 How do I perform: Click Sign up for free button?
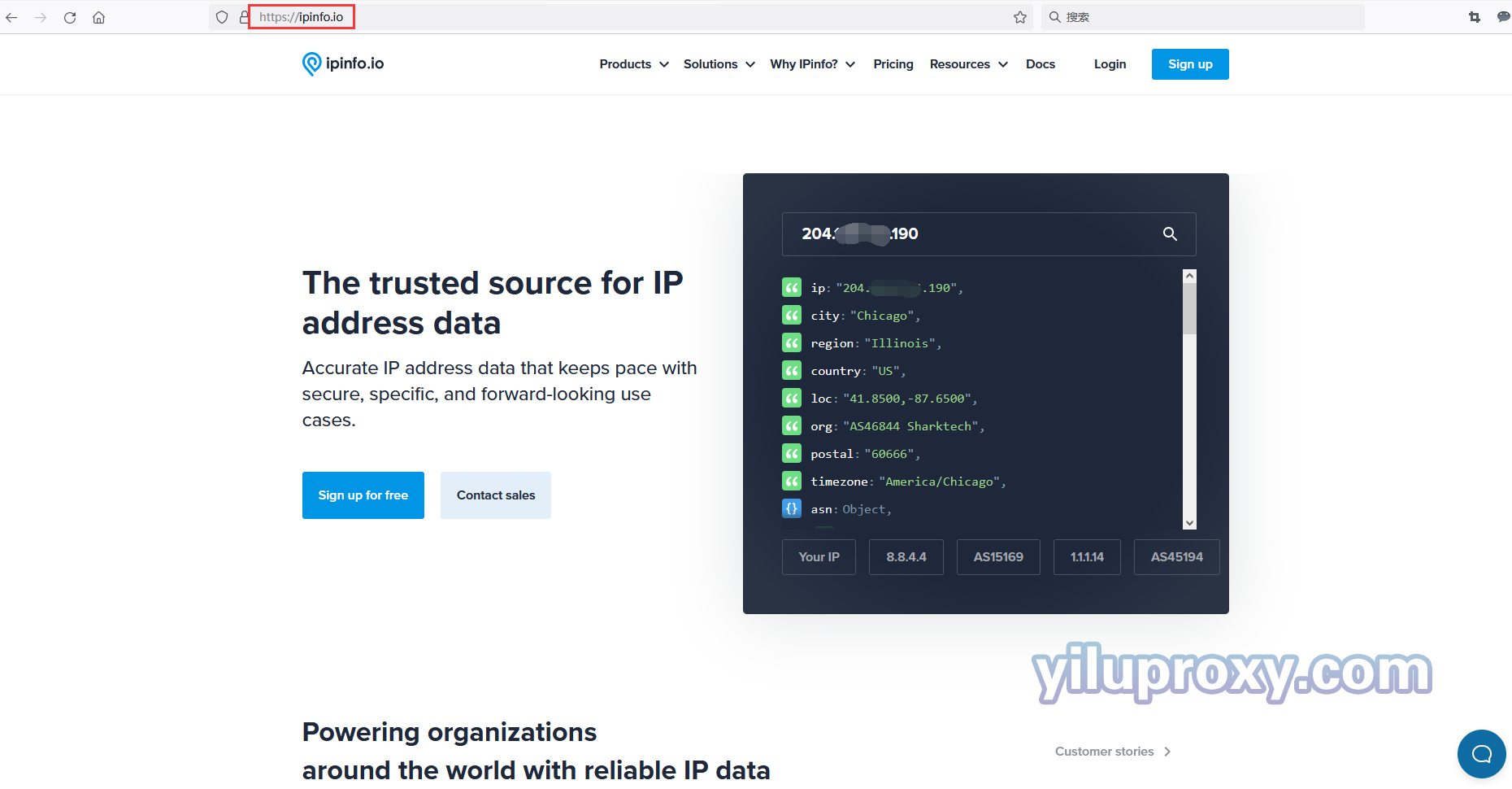pyautogui.click(x=363, y=495)
